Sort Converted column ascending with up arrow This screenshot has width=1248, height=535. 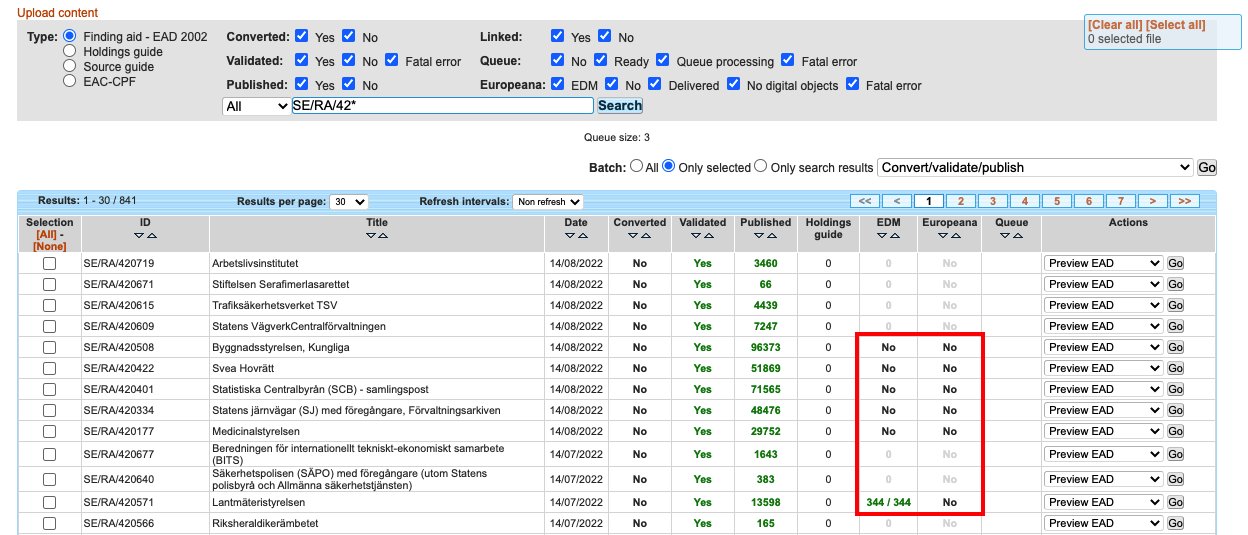pyautogui.click(x=645, y=236)
